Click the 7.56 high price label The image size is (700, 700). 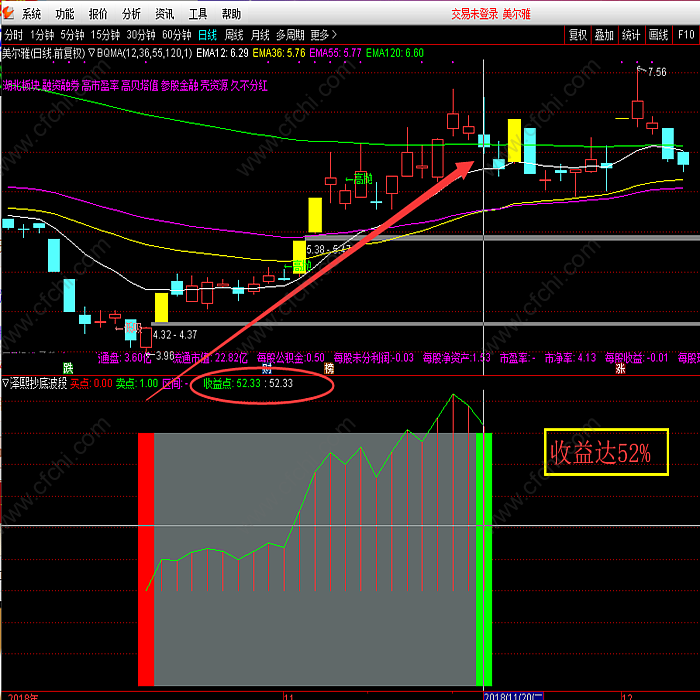[657, 72]
